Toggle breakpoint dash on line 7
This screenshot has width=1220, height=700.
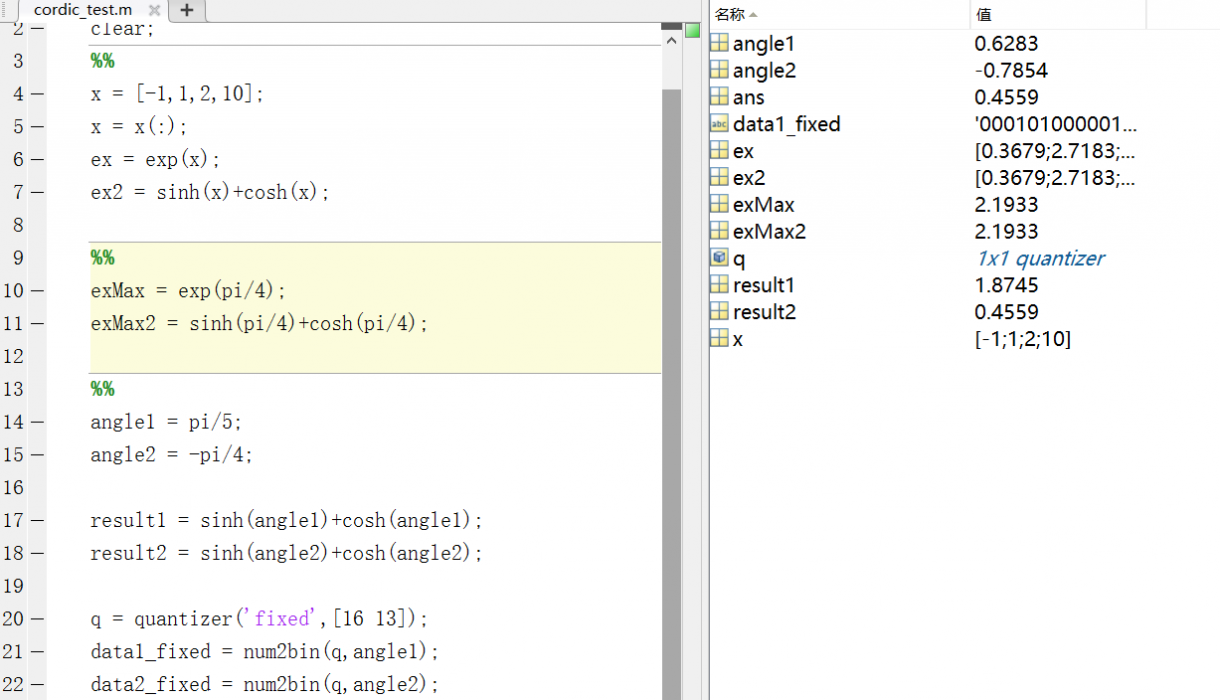point(37,192)
